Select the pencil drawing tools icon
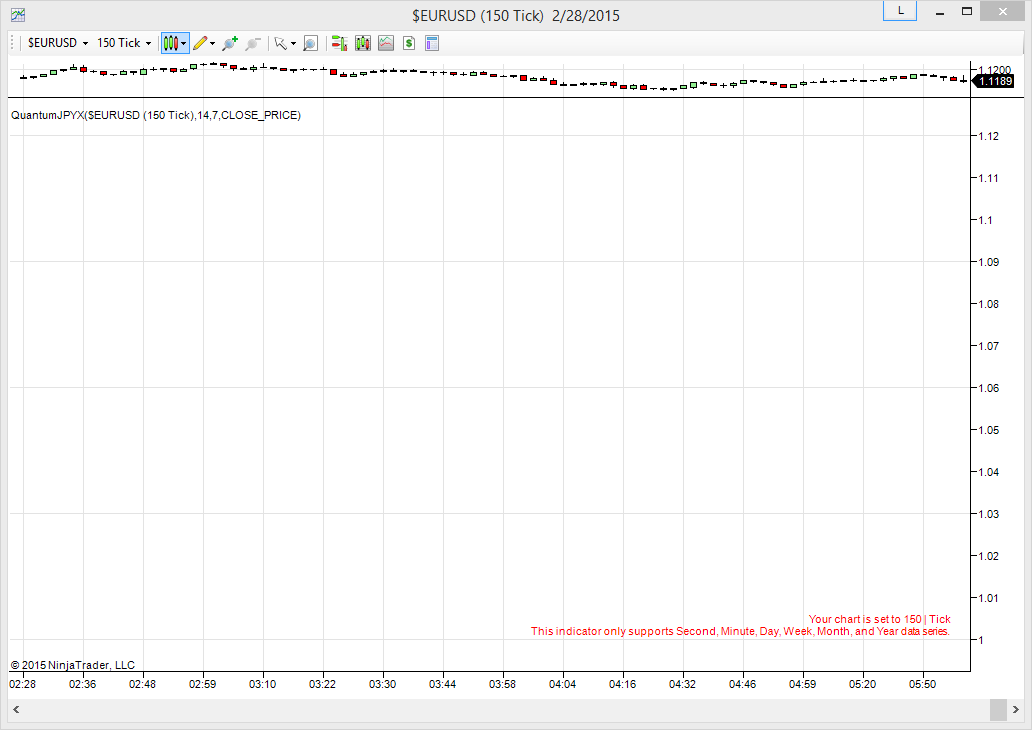The width and height of the screenshot is (1032, 730). point(201,43)
